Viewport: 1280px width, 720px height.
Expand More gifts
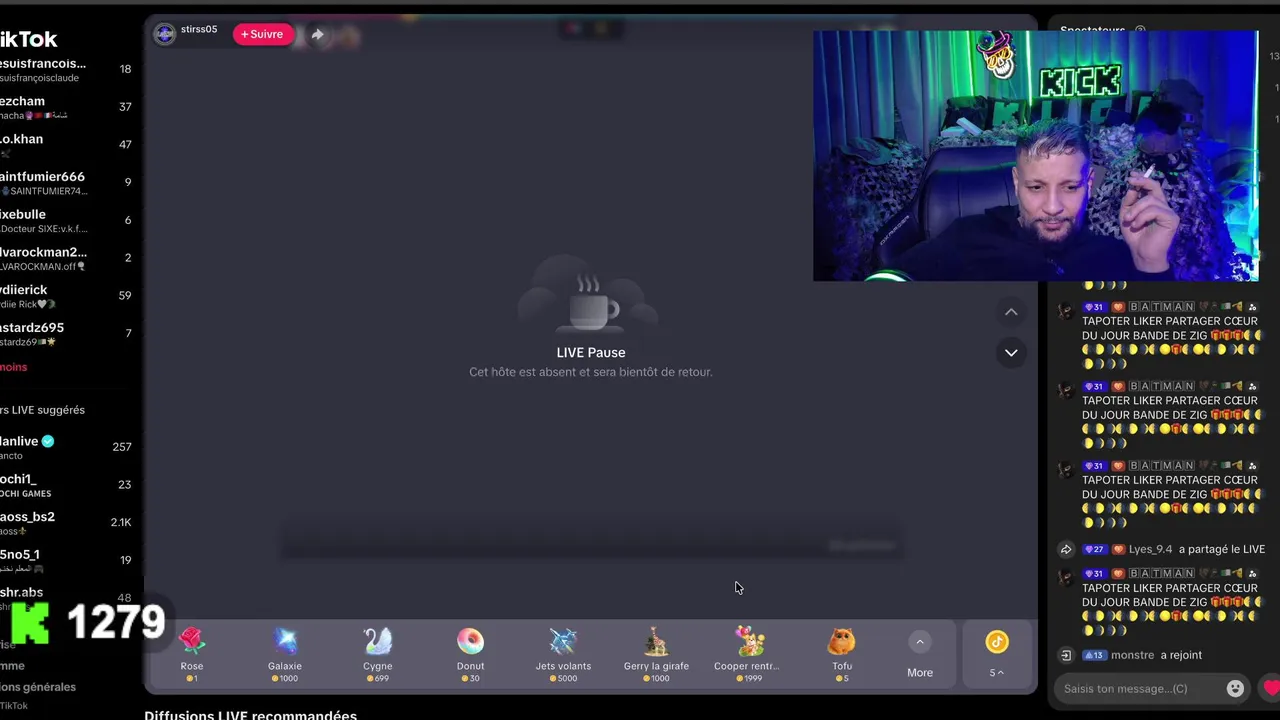[919, 655]
